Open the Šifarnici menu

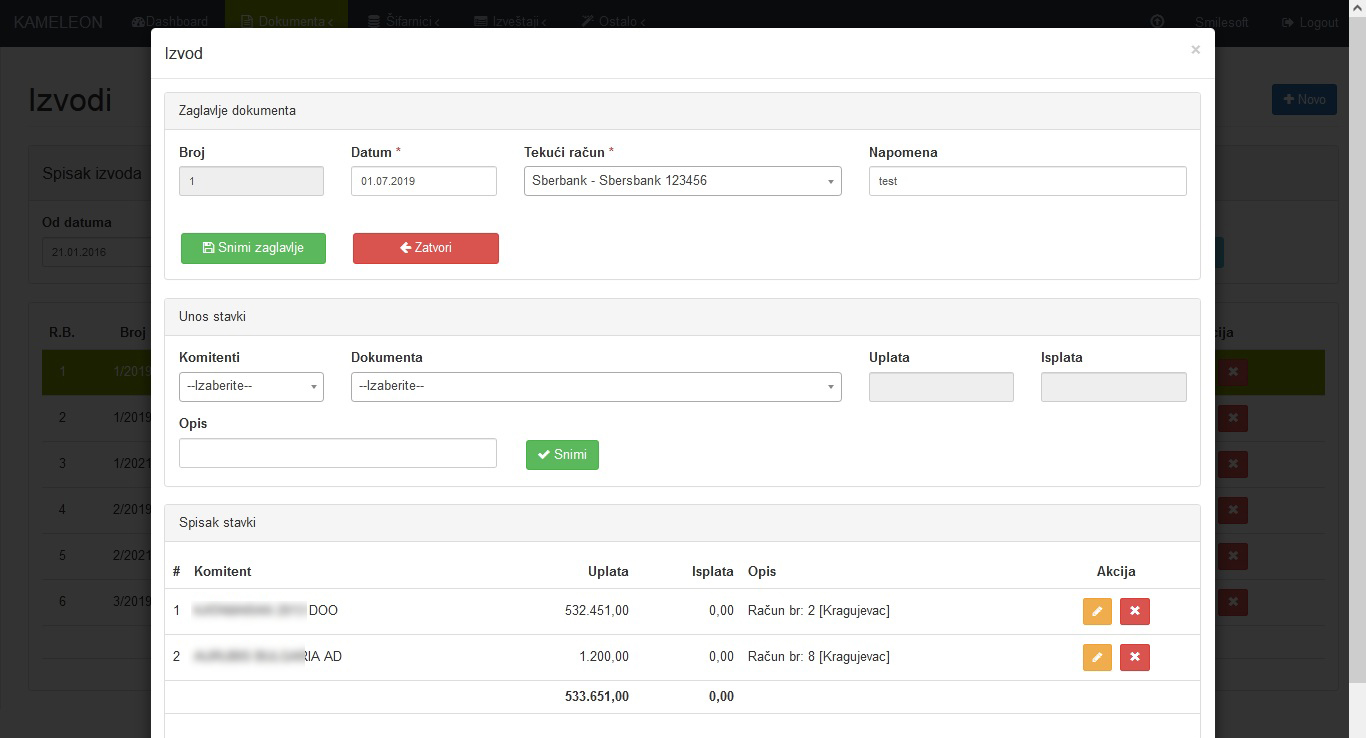pyautogui.click(x=404, y=22)
